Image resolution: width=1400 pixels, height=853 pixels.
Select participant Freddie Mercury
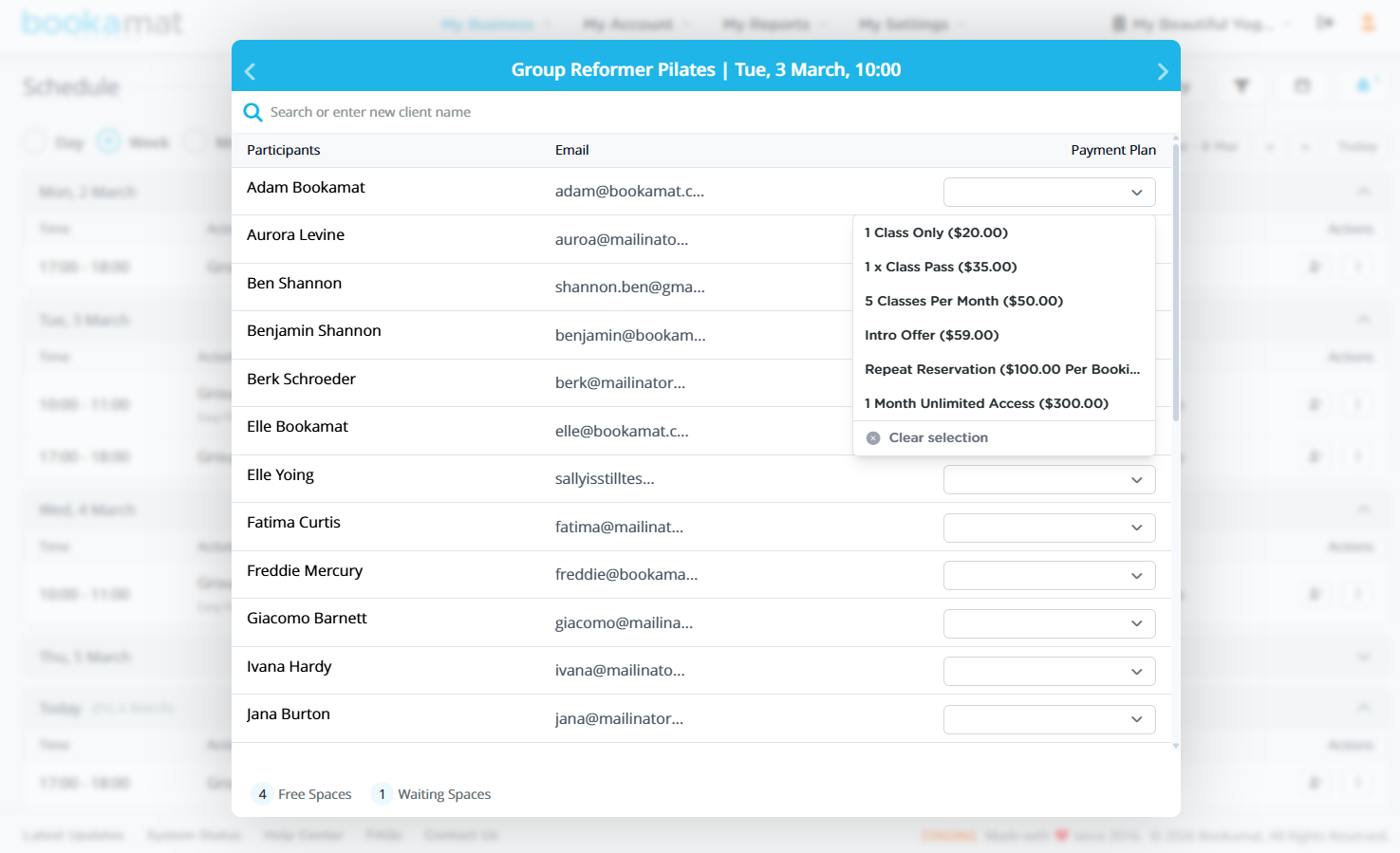(x=305, y=571)
